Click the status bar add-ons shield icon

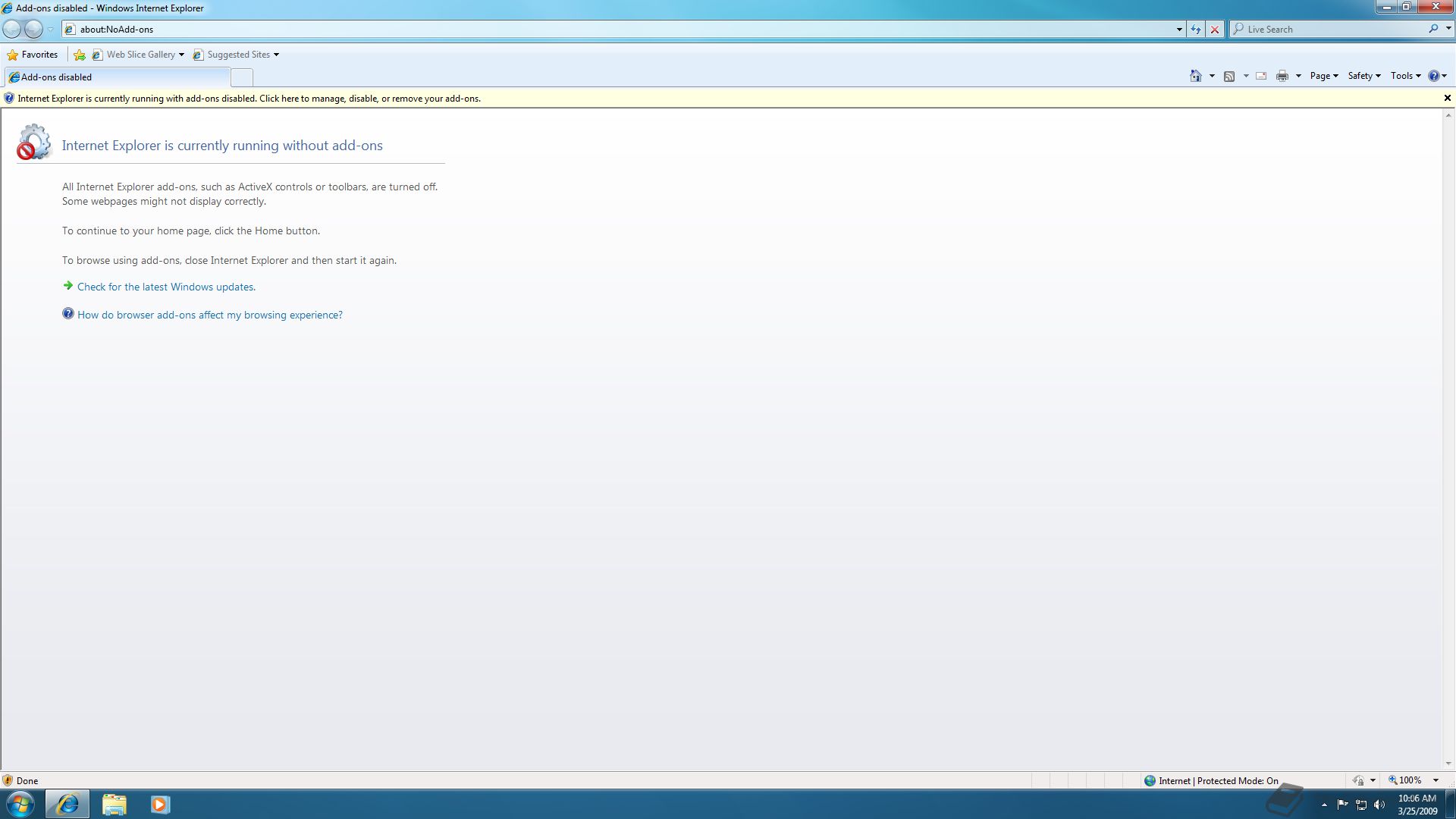point(8,780)
